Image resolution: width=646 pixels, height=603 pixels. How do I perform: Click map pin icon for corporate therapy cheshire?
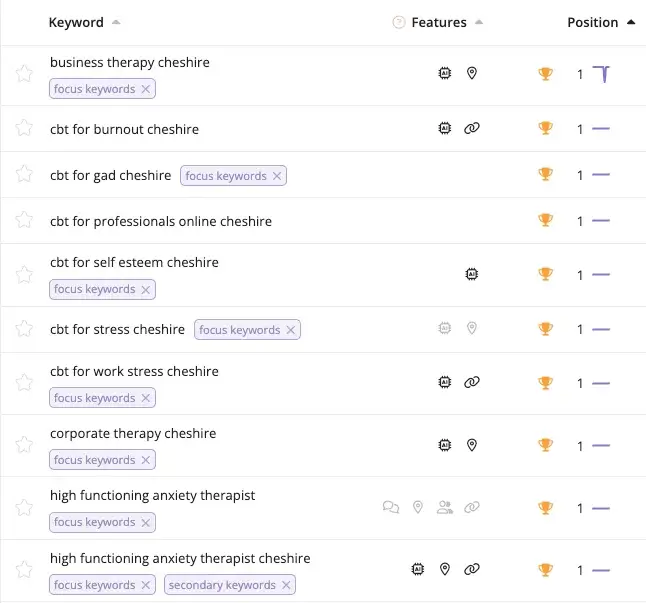pos(472,445)
